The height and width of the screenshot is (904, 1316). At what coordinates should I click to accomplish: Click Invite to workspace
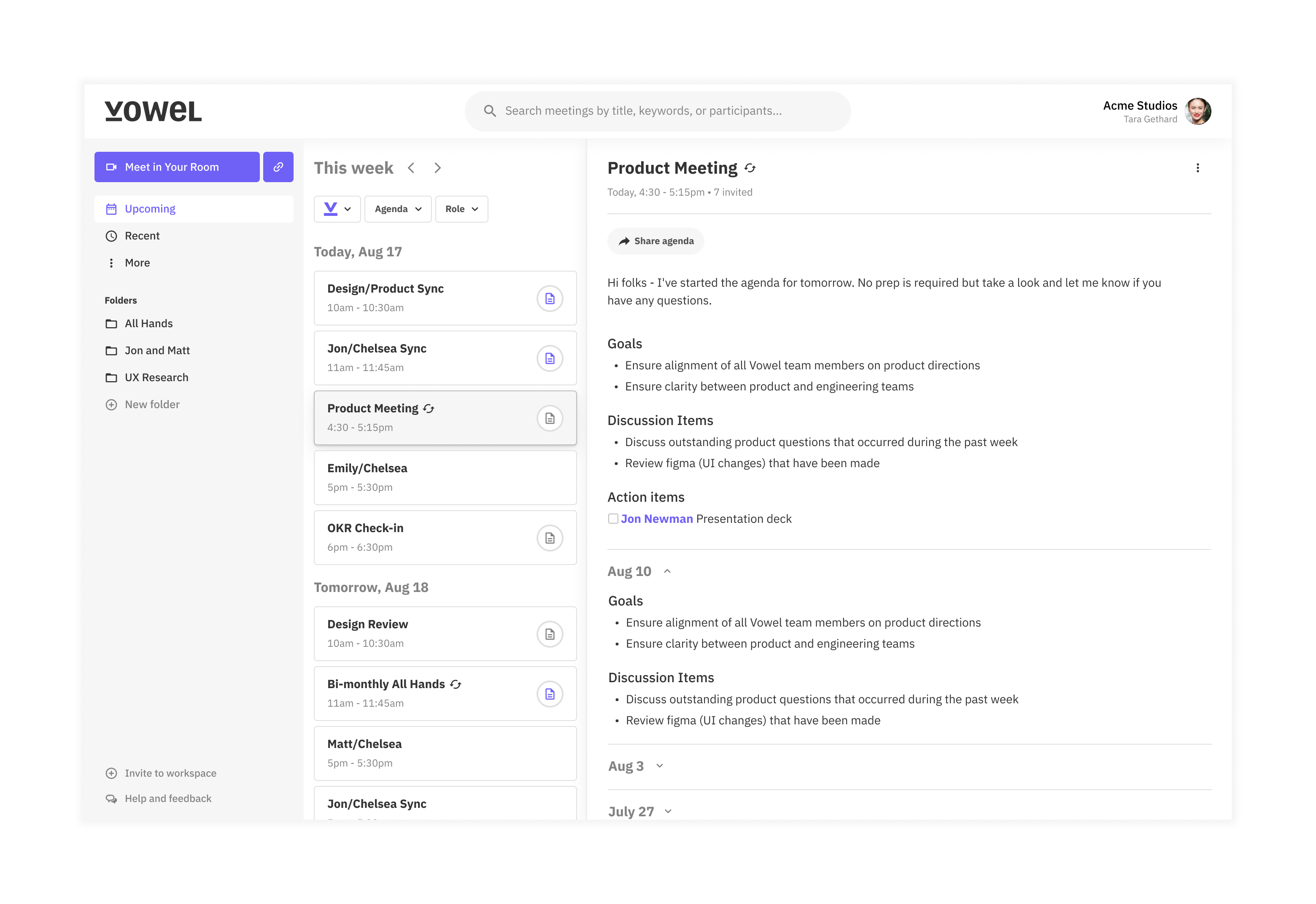click(x=162, y=774)
